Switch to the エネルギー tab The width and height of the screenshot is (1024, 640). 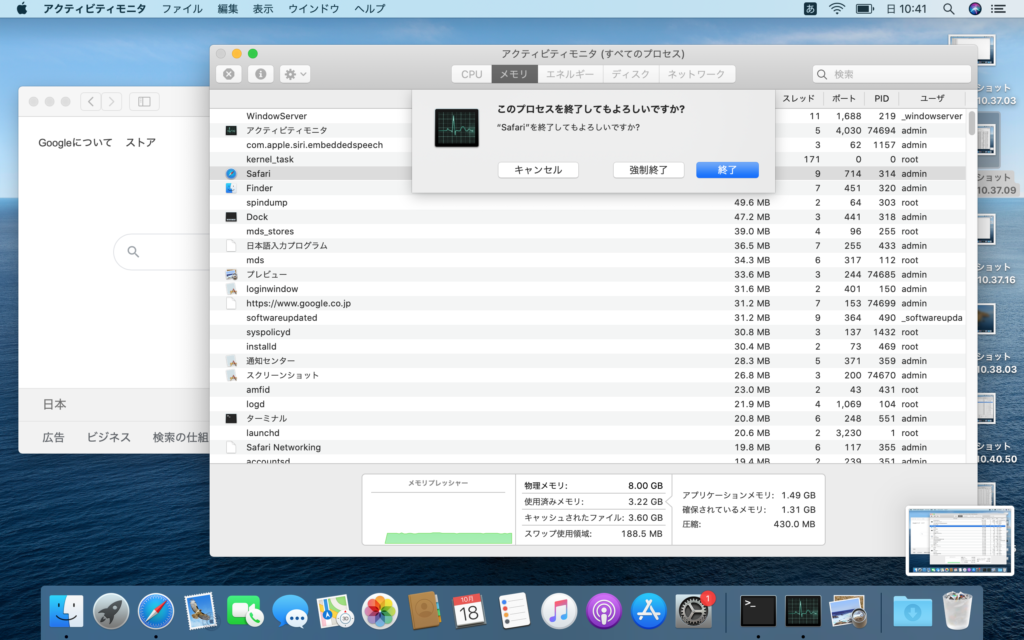pyautogui.click(x=570, y=74)
